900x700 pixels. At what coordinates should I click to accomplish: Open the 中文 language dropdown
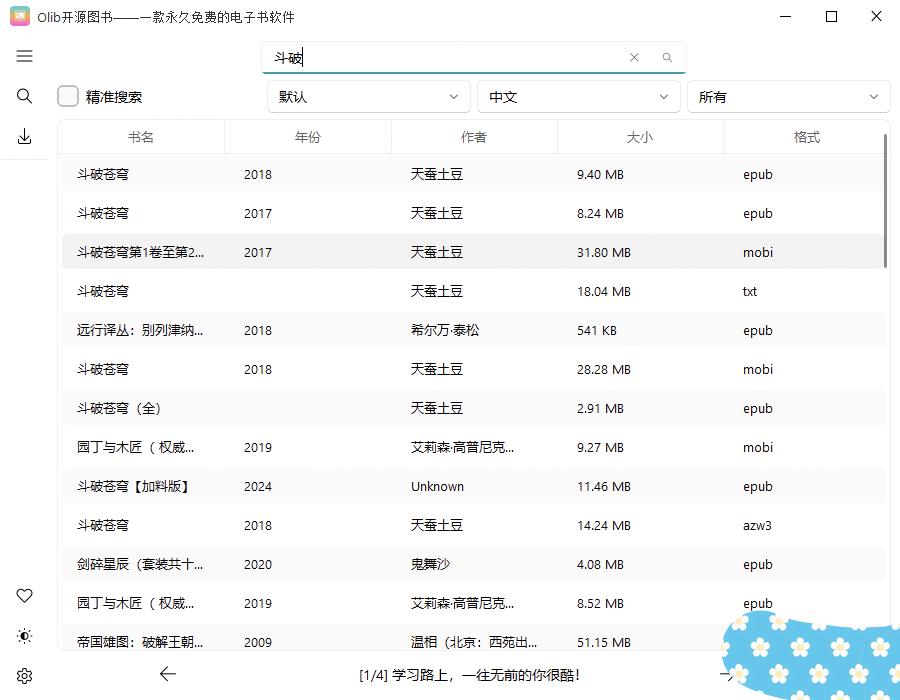(x=579, y=97)
